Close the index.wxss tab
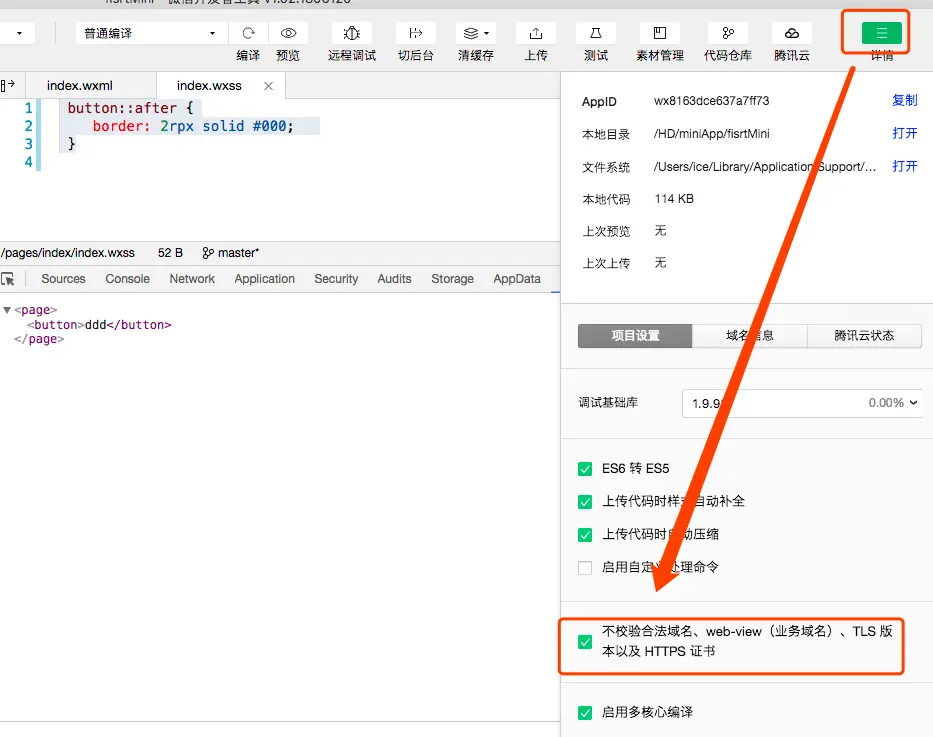 click(x=268, y=86)
